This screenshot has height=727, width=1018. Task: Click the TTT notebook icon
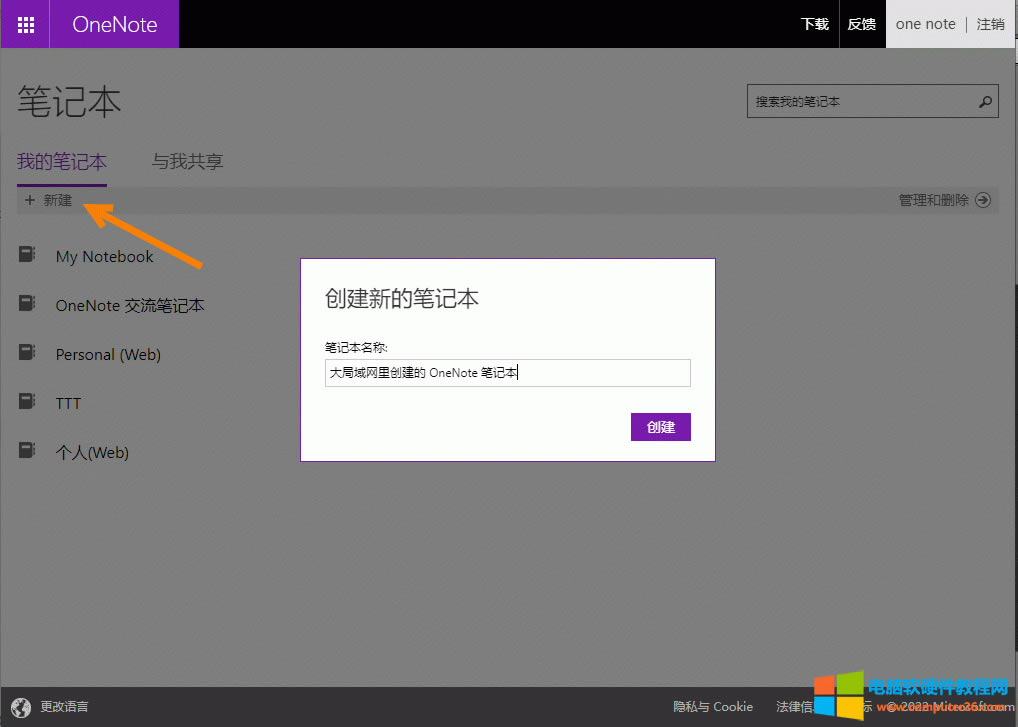coord(27,402)
